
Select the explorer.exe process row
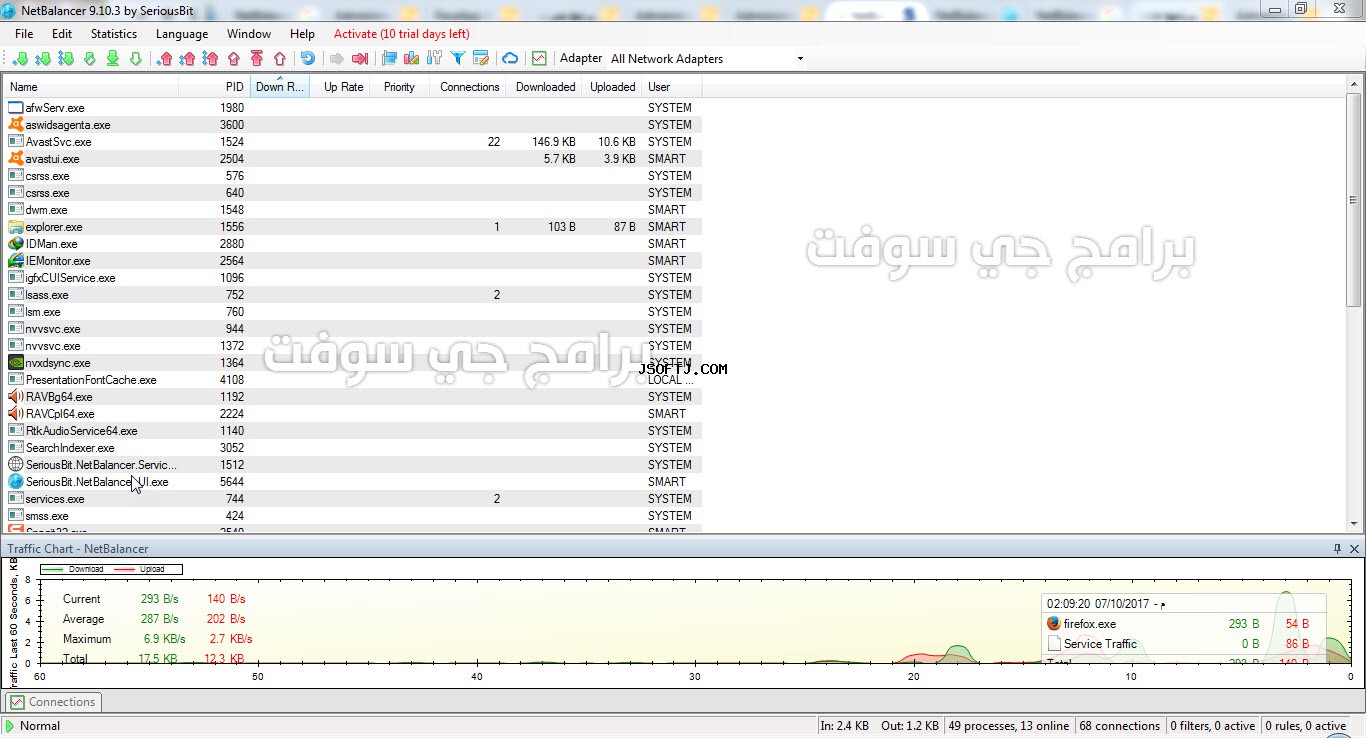tap(352, 227)
